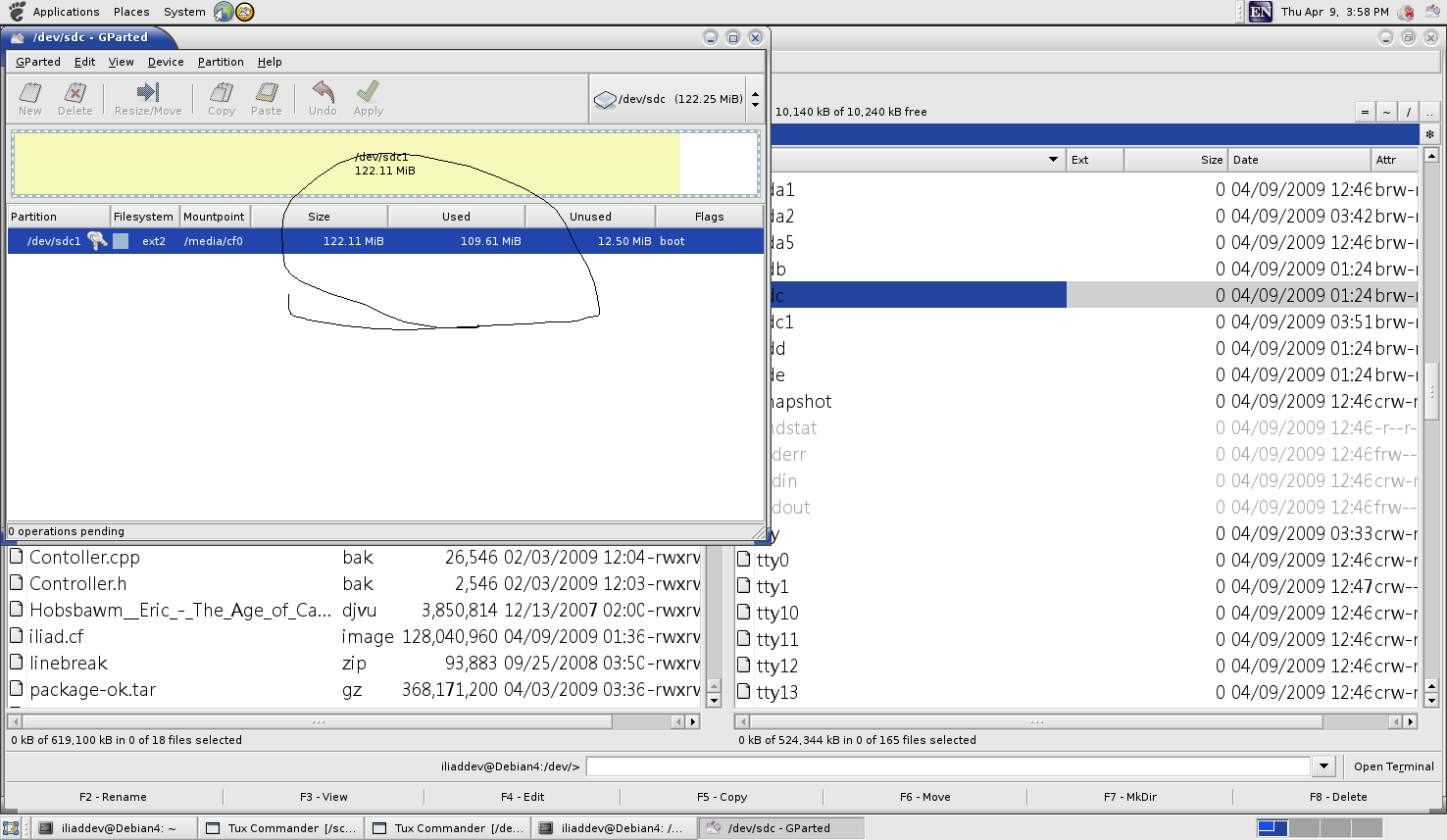
Task: Open the GParted menu
Action: 38,62
